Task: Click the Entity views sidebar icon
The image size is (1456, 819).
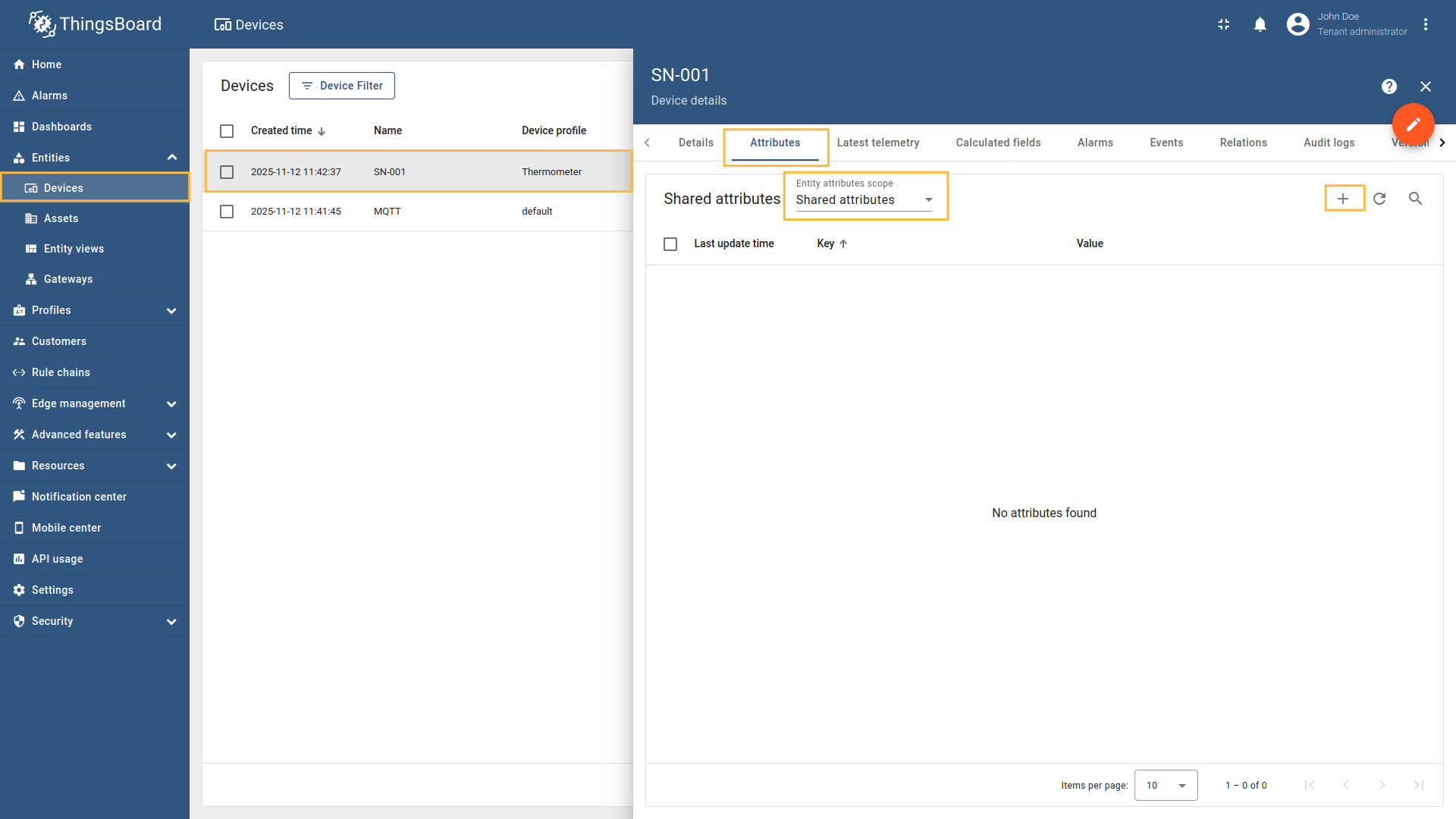Action: (x=31, y=249)
